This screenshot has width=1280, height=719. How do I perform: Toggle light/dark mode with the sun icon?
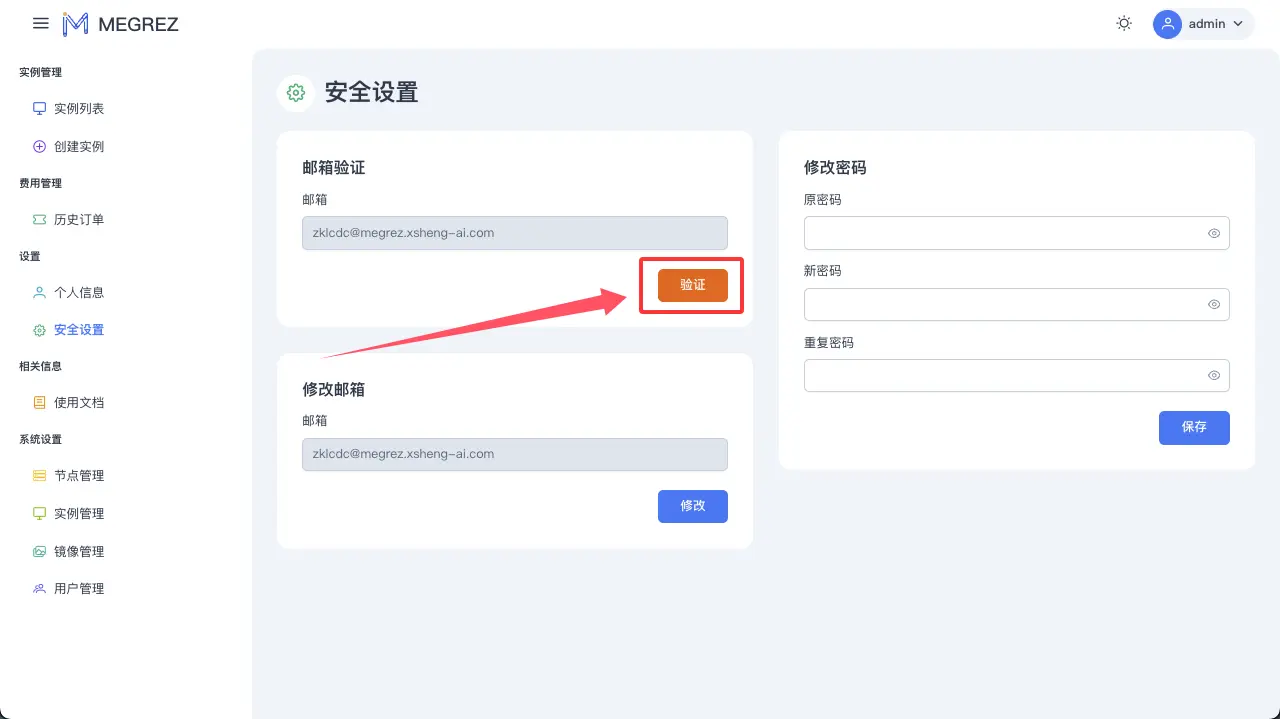pyautogui.click(x=1124, y=22)
